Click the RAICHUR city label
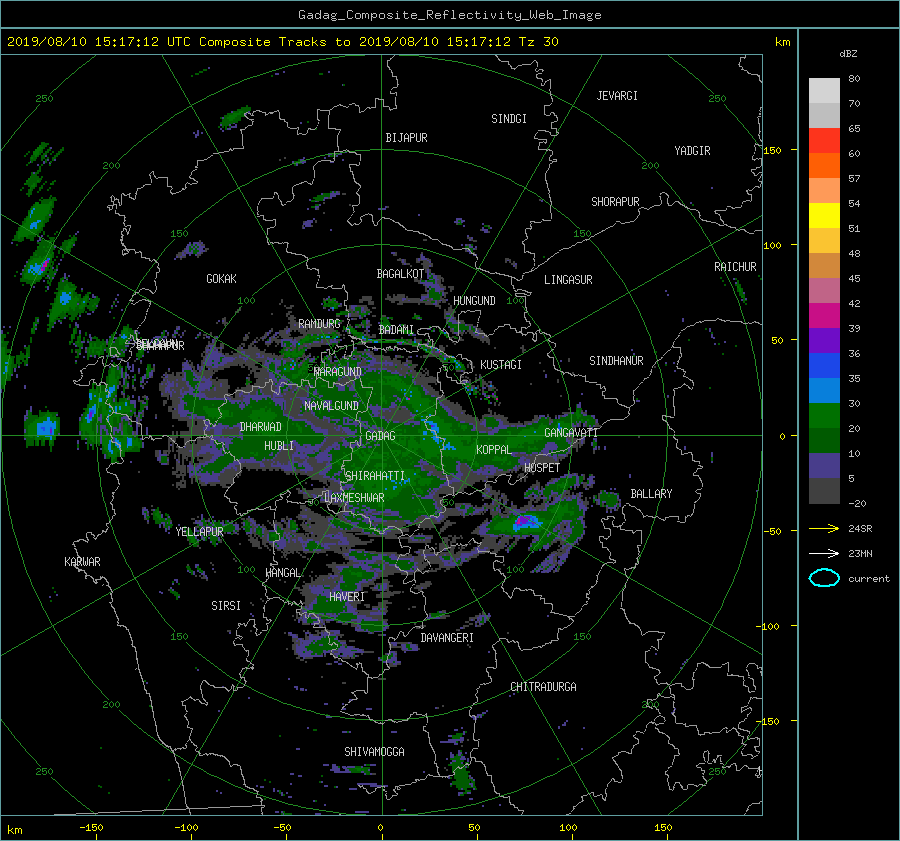Image resolution: width=900 pixels, height=841 pixels. pyautogui.click(x=735, y=267)
